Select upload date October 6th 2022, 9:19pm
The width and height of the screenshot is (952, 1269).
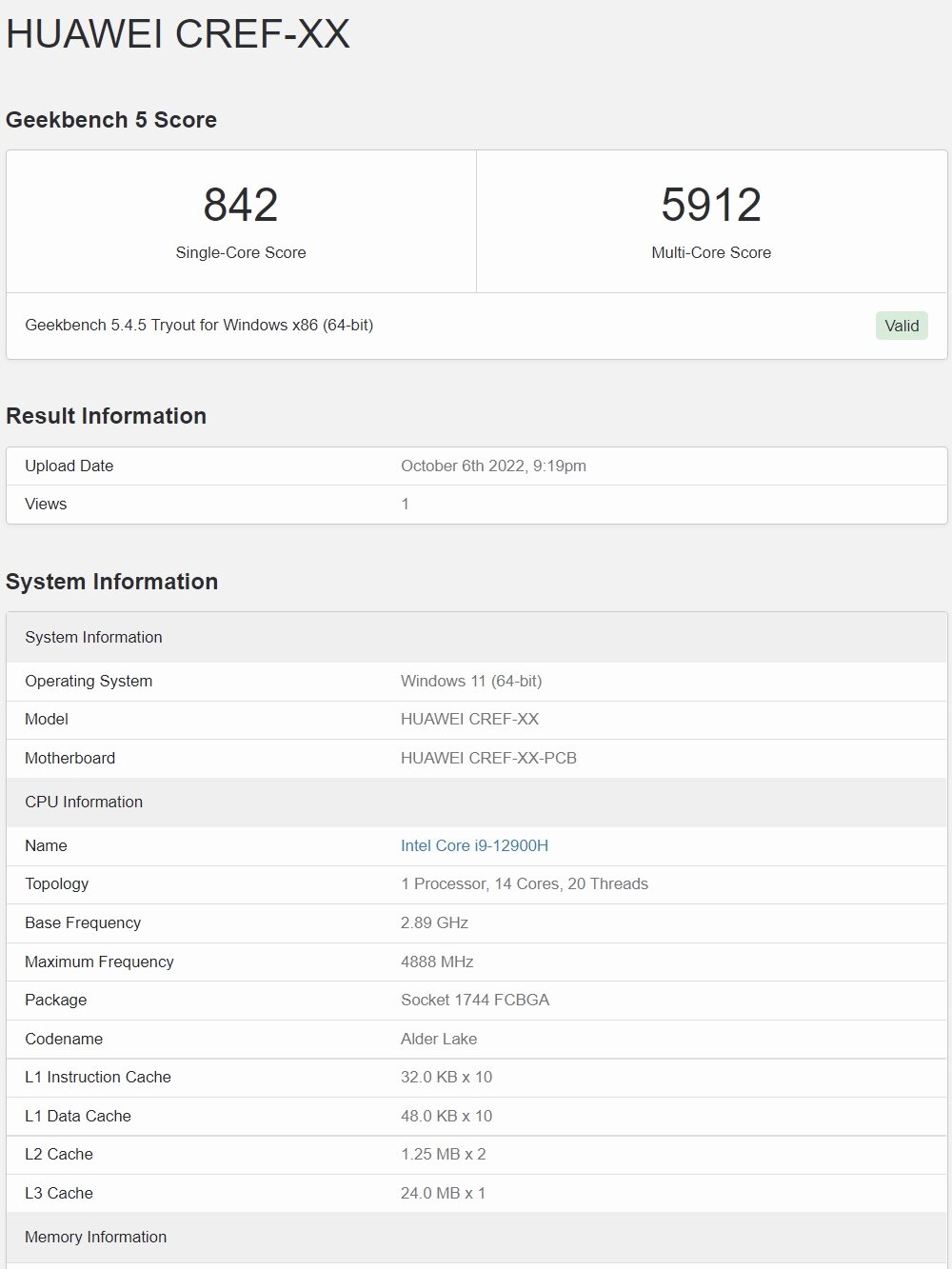pyautogui.click(x=493, y=466)
